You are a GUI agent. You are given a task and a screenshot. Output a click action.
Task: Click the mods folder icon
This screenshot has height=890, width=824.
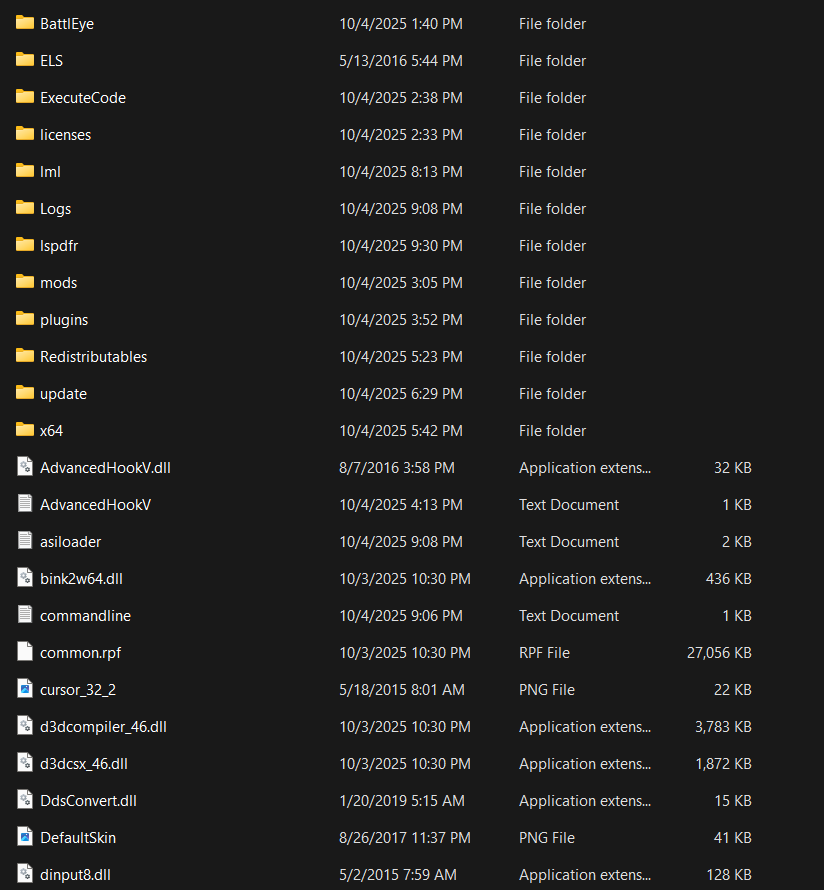click(x=24, y=282)
